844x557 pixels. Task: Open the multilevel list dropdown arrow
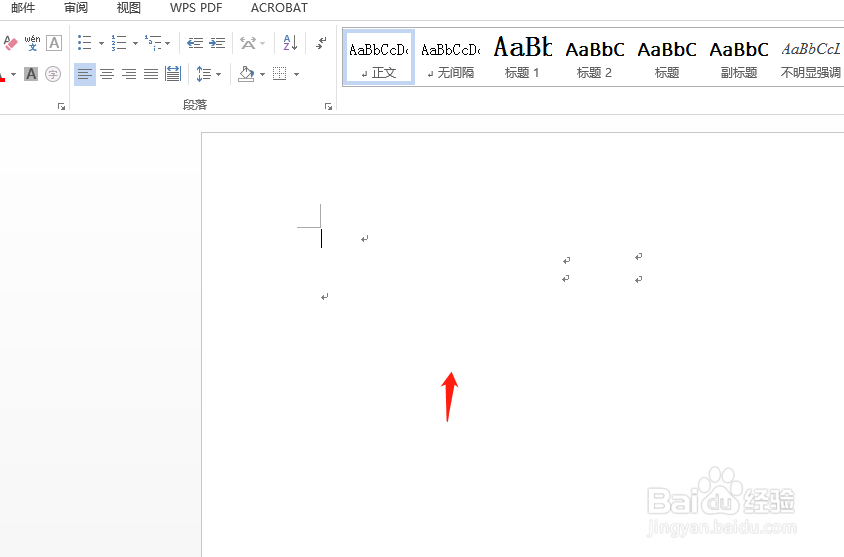(x=167, y=43)
